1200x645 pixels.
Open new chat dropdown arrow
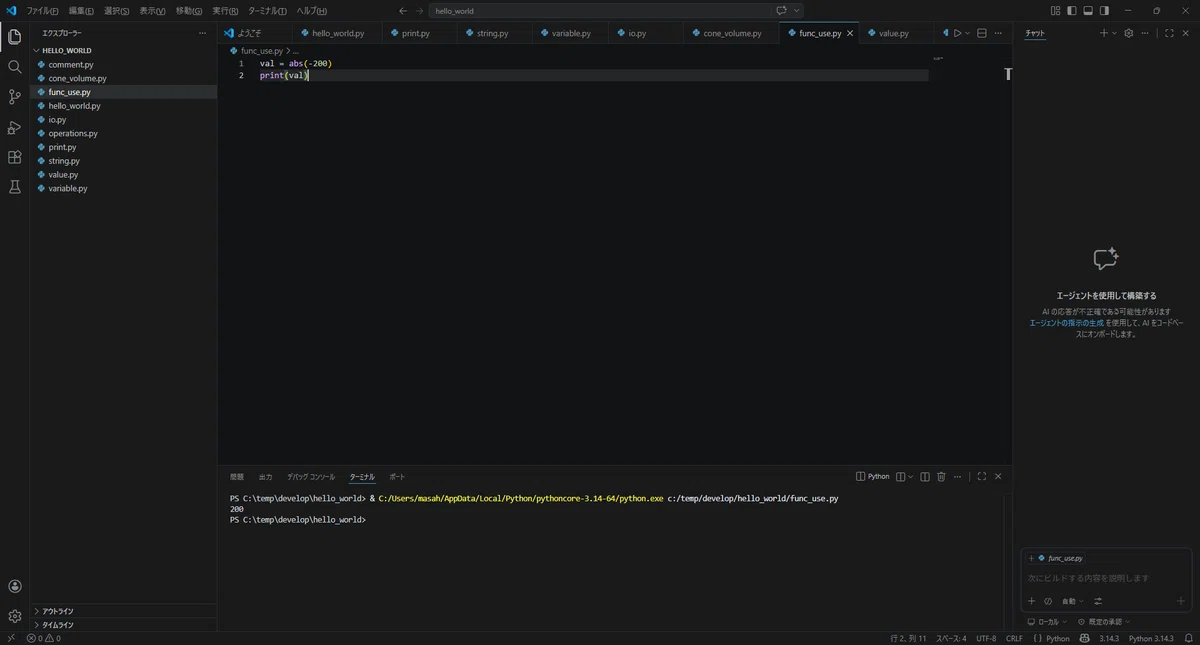tap(1114, 33)
